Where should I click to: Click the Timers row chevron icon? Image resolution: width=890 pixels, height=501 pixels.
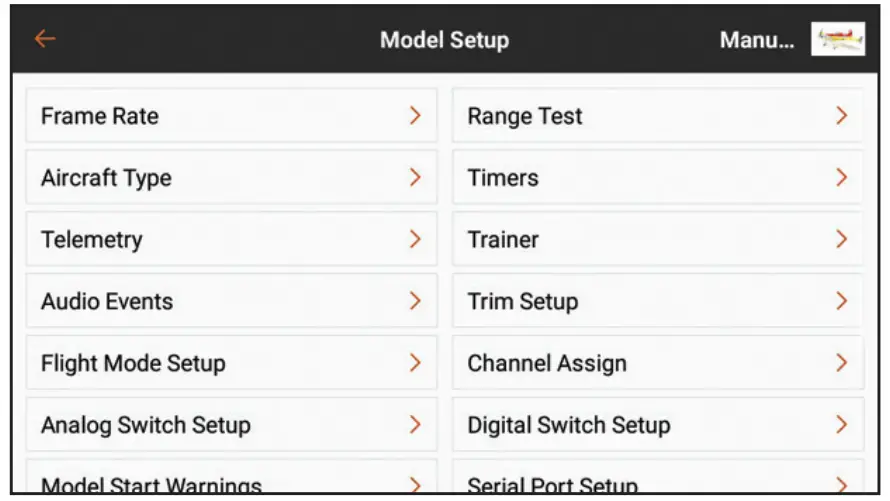tap(841, 178)
